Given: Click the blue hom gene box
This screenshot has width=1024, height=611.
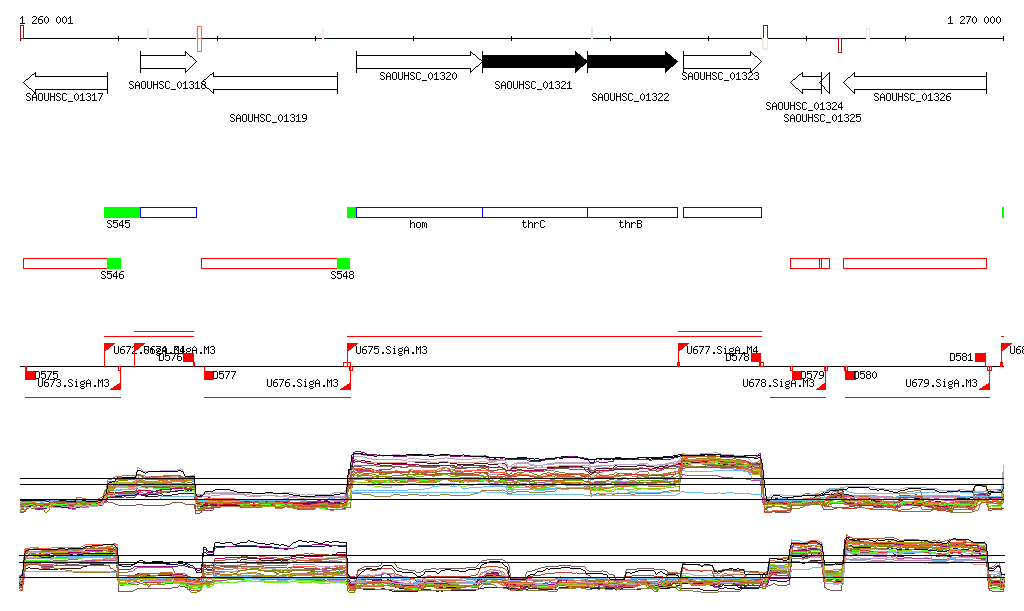Looking at the screenshot, I should coord(419,212).
